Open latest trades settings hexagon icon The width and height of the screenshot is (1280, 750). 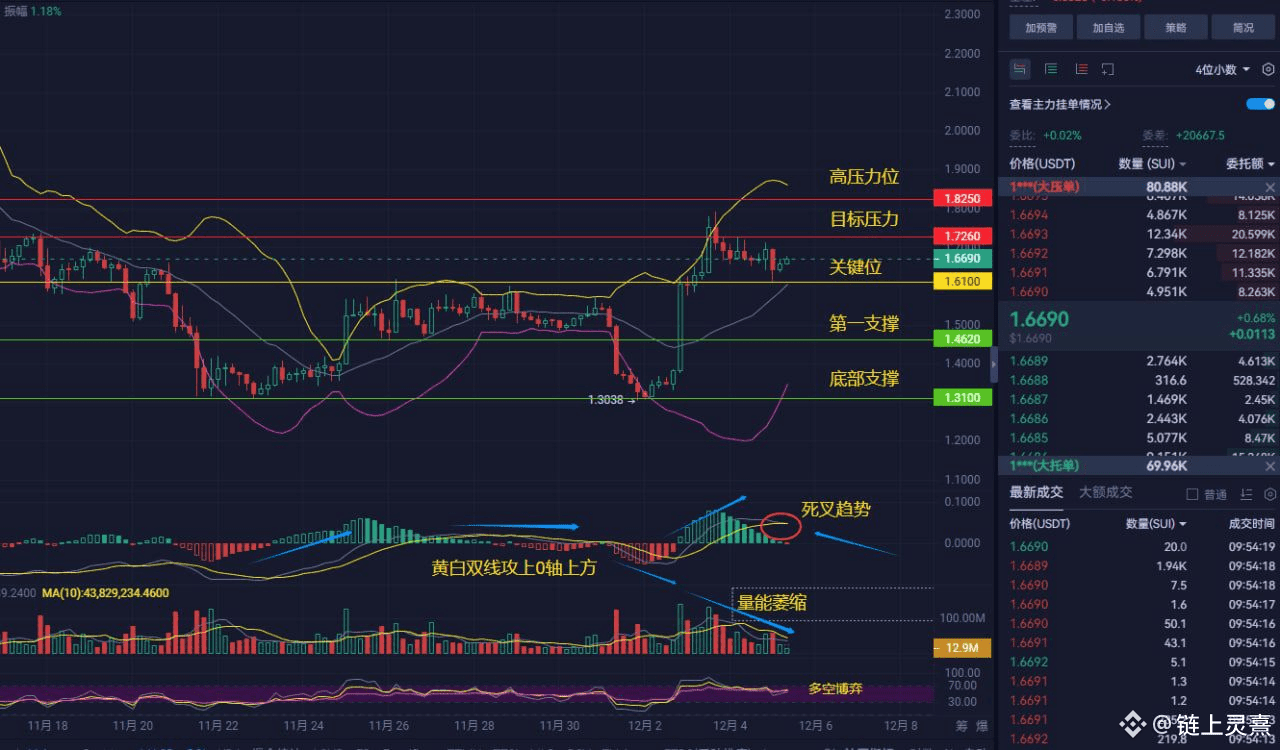click(1268, 494)
